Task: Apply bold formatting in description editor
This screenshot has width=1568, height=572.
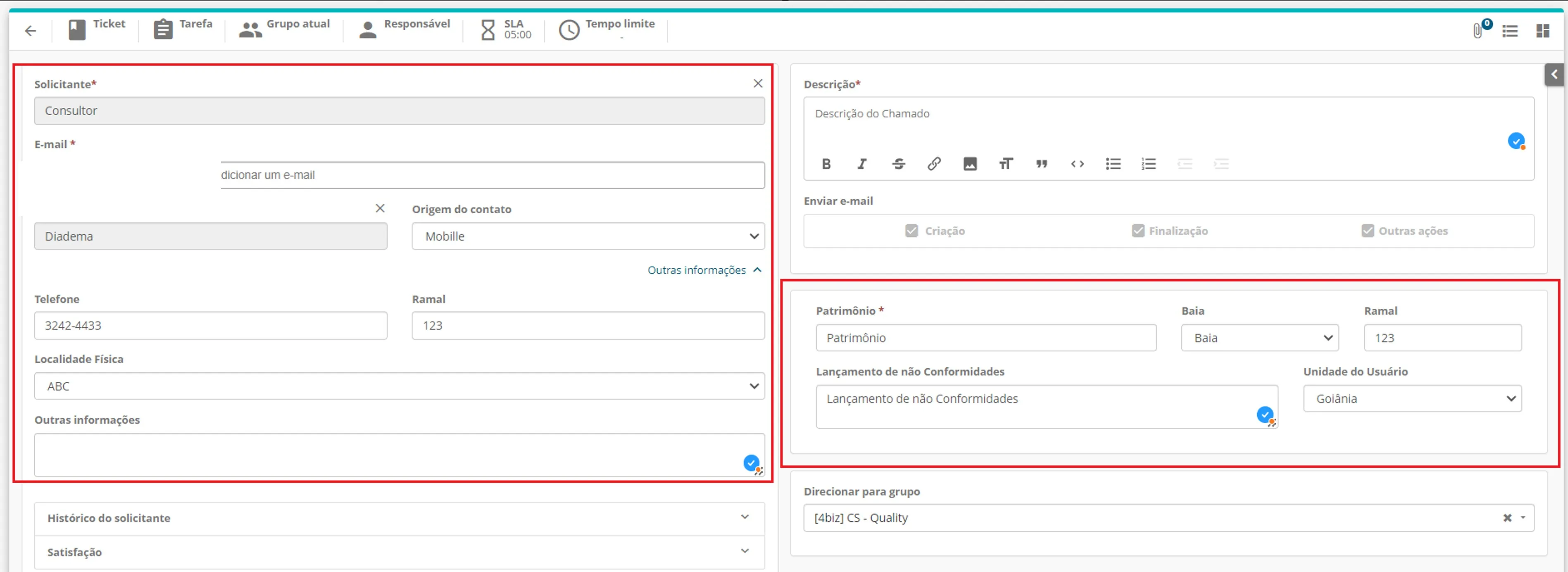Action: click(826, 164)
